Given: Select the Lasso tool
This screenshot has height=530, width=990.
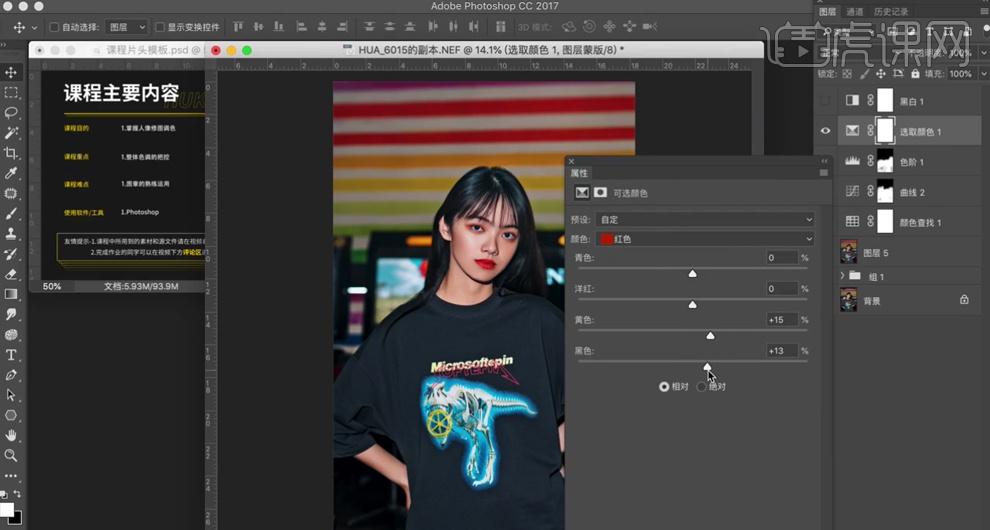Looking at the screenshot, I should click(11, 113).
